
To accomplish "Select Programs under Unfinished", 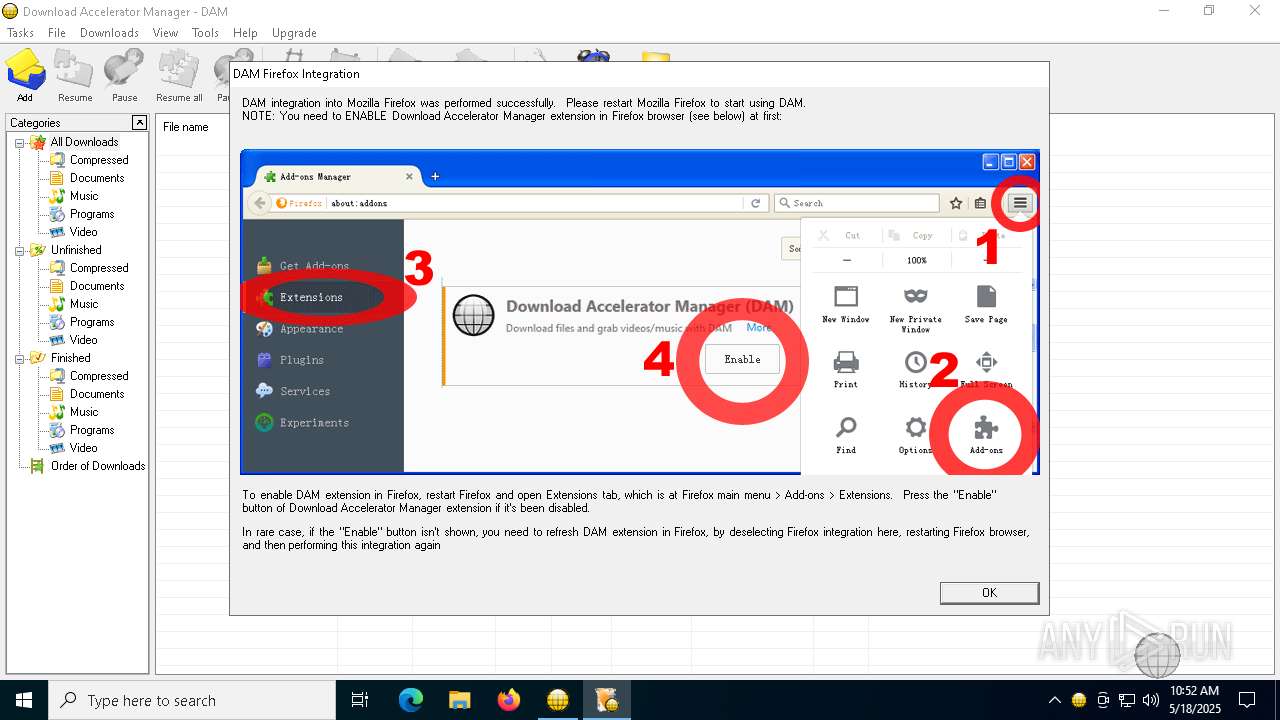I will click(x=92, y=322).
